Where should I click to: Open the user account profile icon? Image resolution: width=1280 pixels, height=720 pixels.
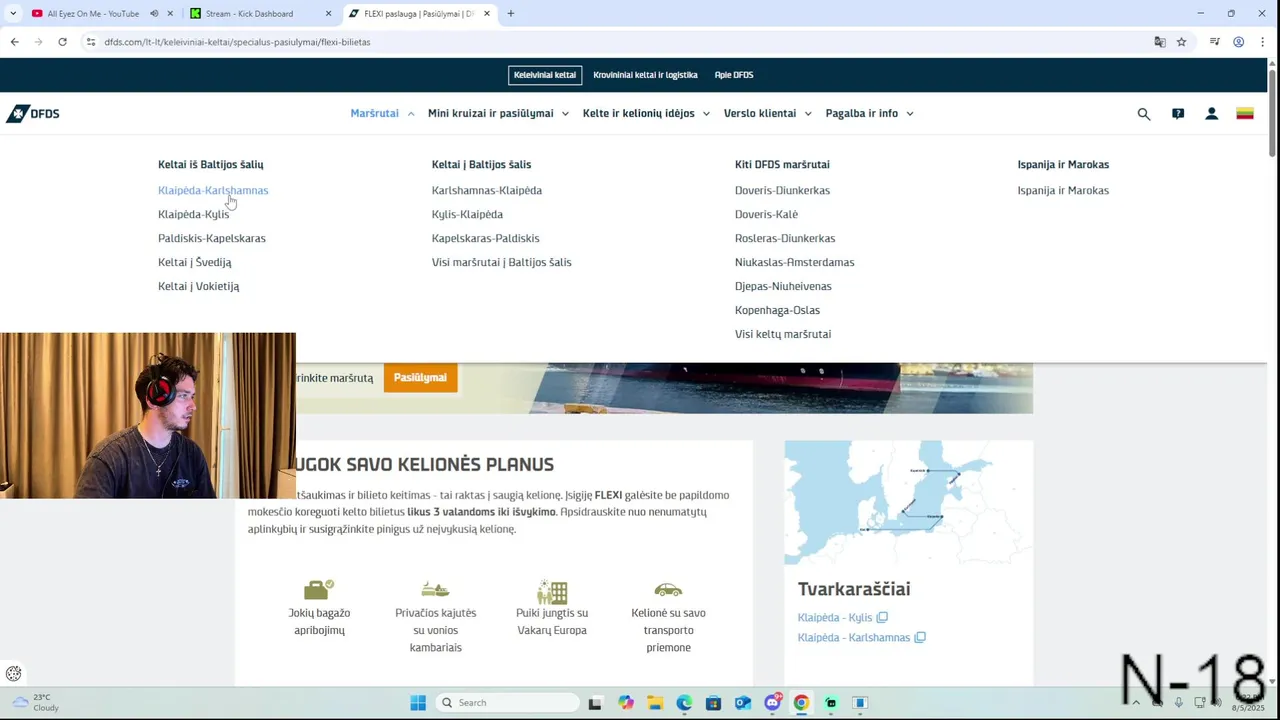point(1211,114)
